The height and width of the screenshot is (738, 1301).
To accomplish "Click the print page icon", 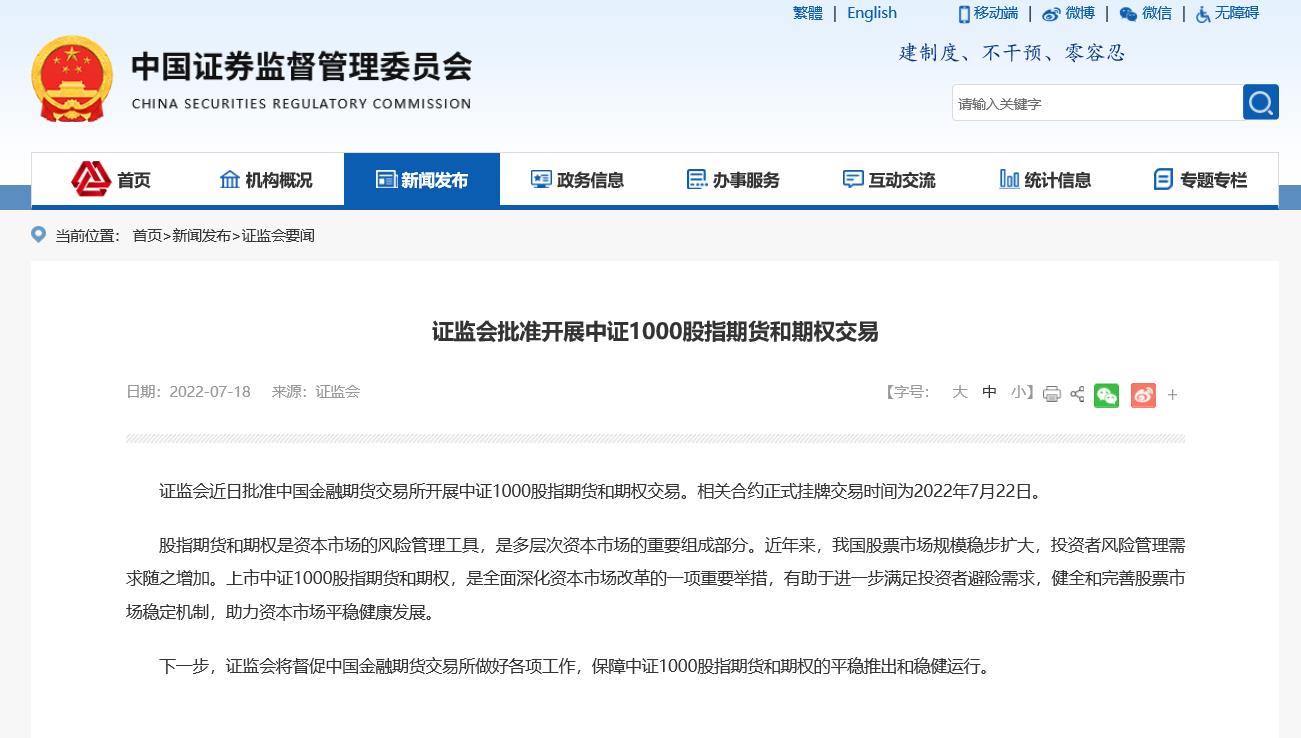I will (x=1051, y=394).
